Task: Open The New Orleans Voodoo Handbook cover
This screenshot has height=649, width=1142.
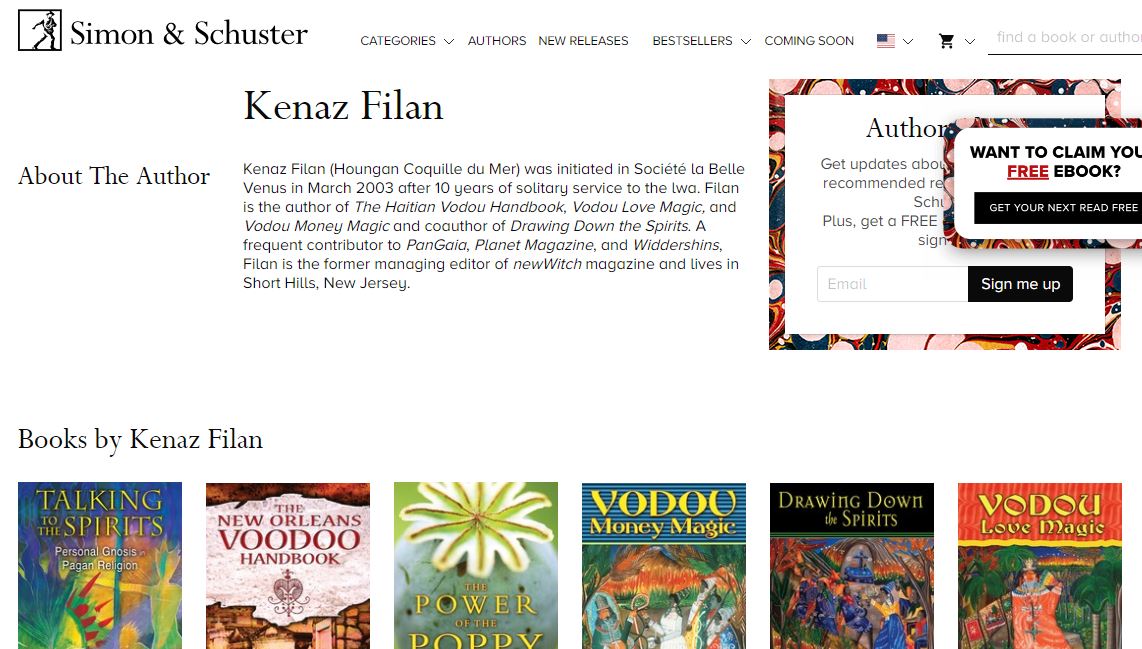Action: (x=288, y=565)
